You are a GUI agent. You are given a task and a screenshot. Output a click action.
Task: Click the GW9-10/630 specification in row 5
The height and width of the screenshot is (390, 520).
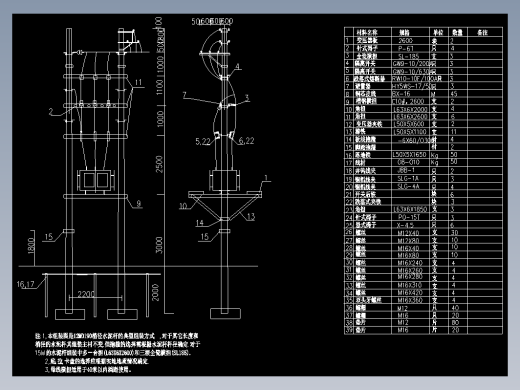pos(411,71)
